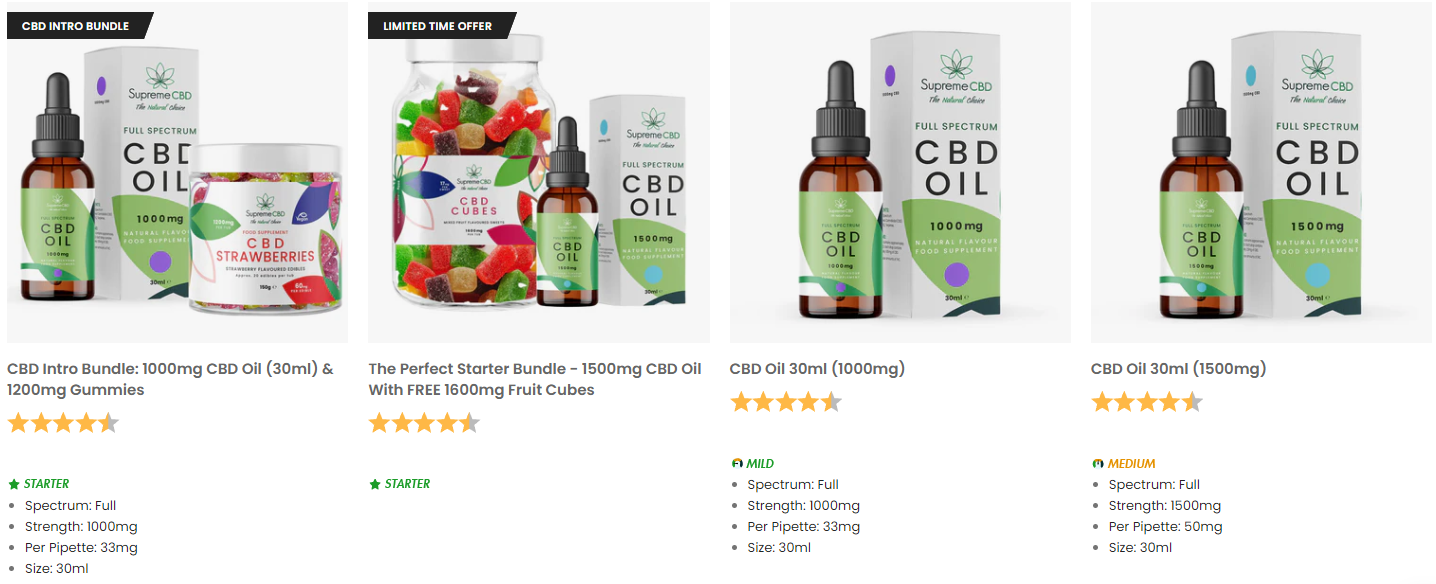The width and height of the screenshot is (1436, 584).
Task: Click the star rating under CBD Oil 30ml (1500mg)
Action: click(1147, 402)
